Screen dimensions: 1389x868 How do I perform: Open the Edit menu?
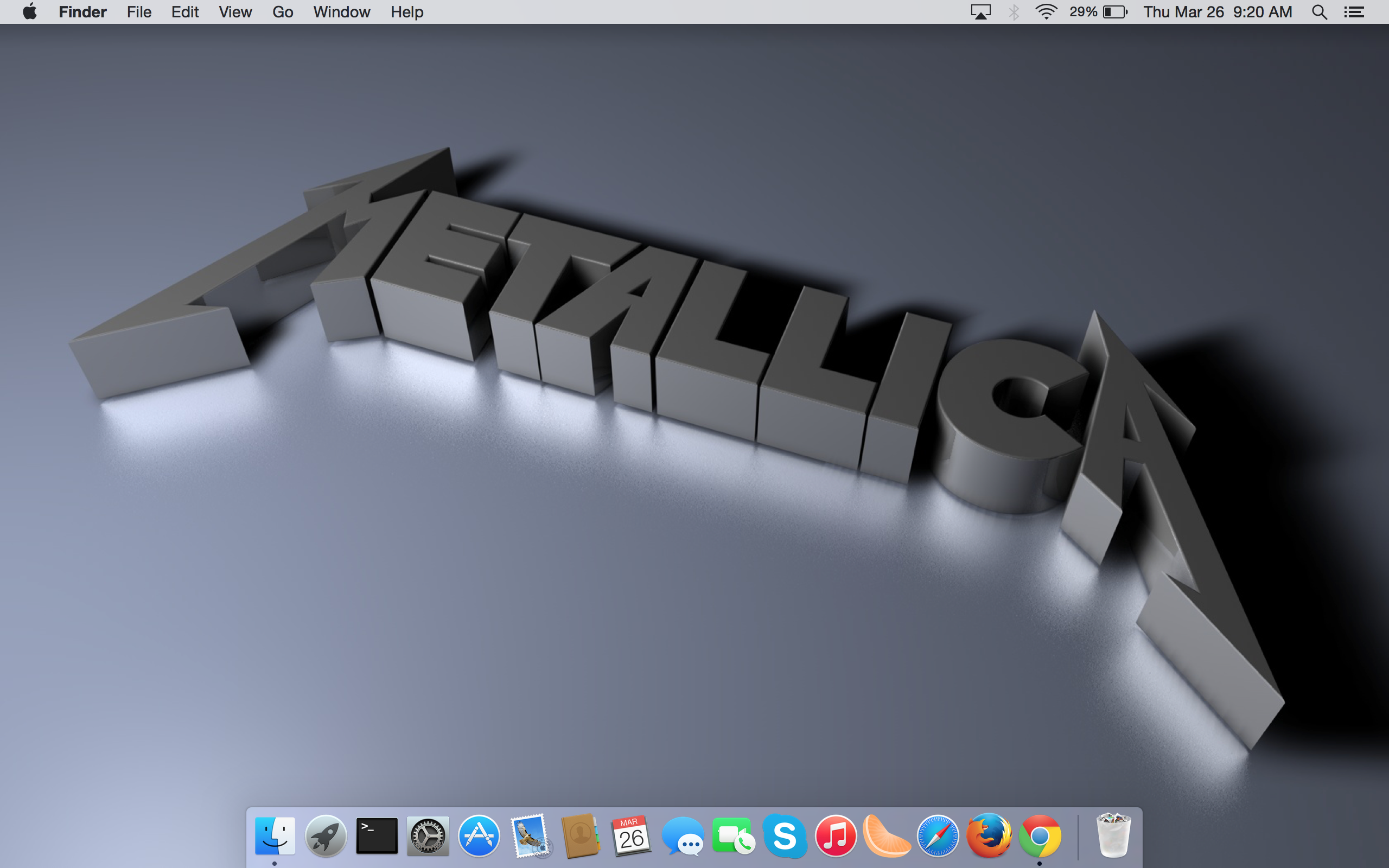(x=185, y=12)
